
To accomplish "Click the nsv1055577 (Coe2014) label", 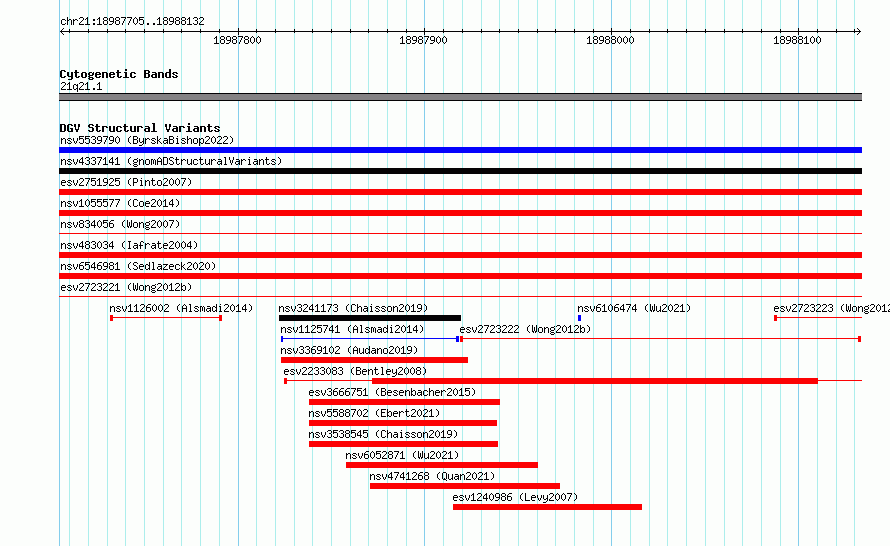I will (x=120, y=203).
